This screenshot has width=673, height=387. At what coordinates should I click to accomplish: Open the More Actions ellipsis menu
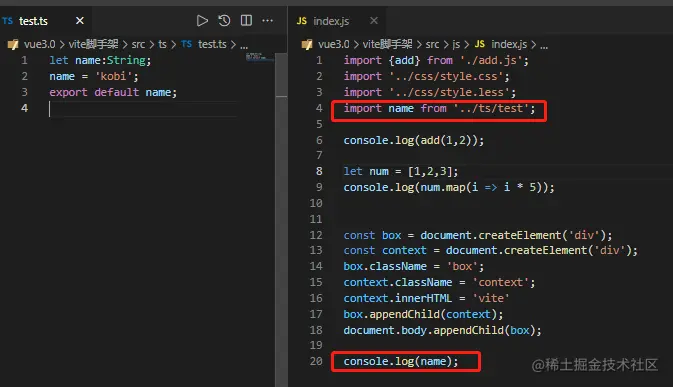267,21
